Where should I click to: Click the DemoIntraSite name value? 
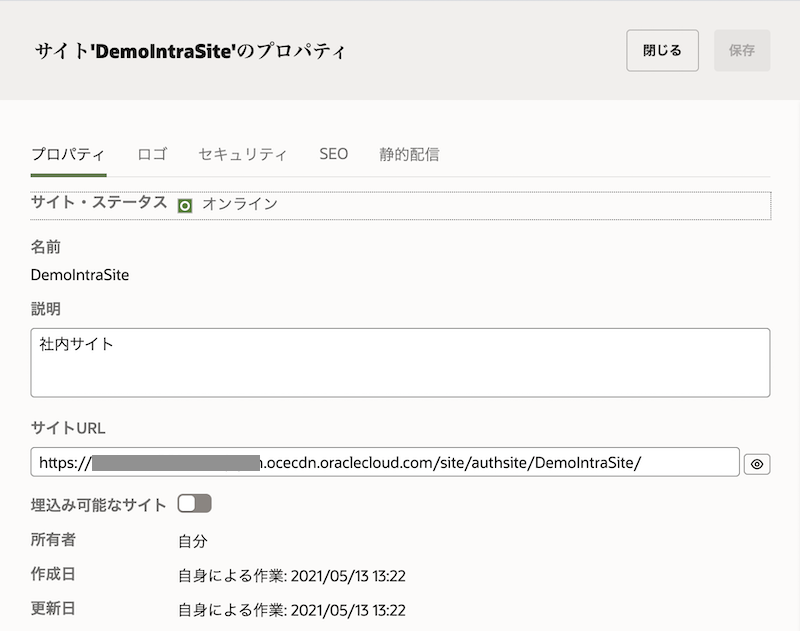pos(80,275)
